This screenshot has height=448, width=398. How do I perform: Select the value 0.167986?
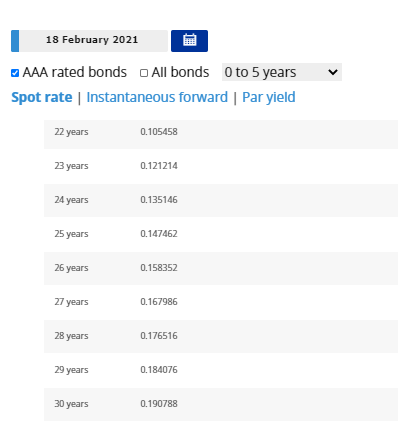coord(159,302)
